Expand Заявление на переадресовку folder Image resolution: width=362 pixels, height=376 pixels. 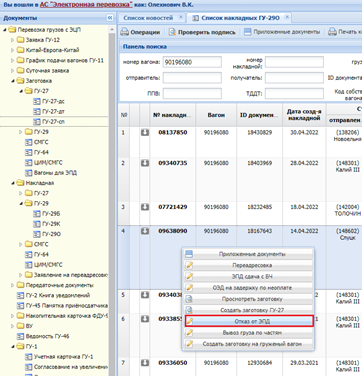[21, 275]
